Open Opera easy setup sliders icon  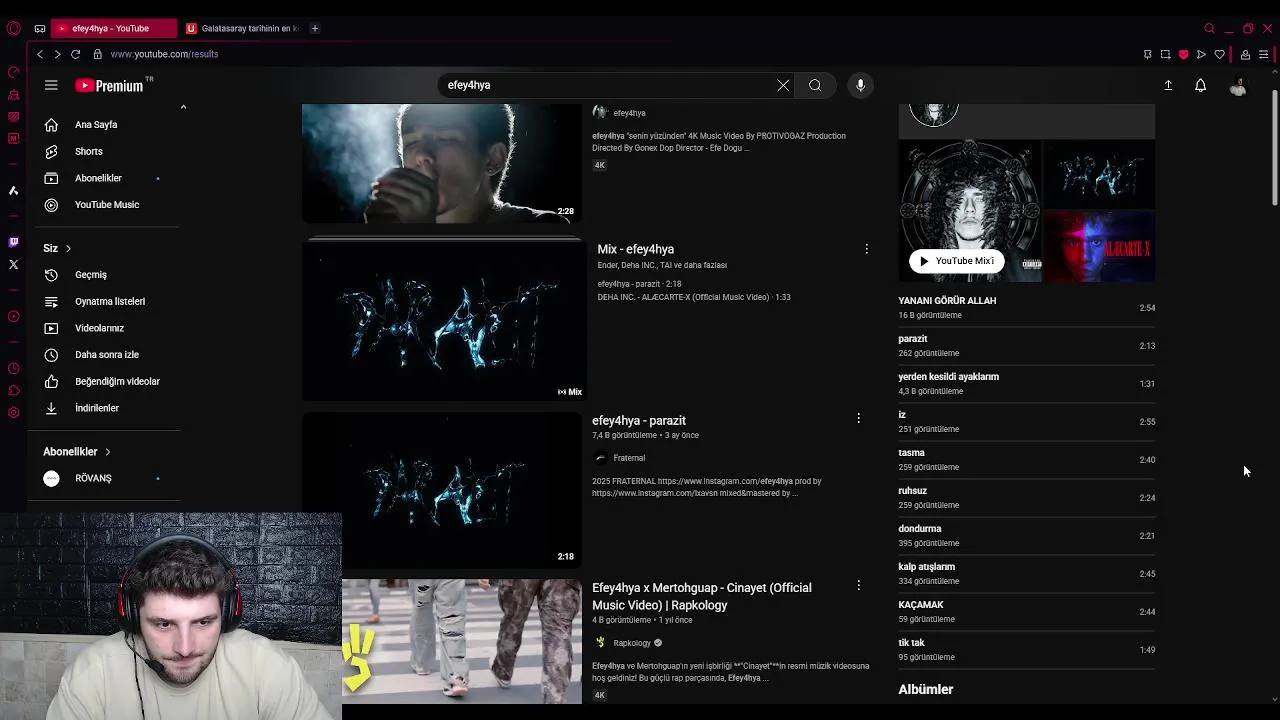click(x=1264, y=54)
